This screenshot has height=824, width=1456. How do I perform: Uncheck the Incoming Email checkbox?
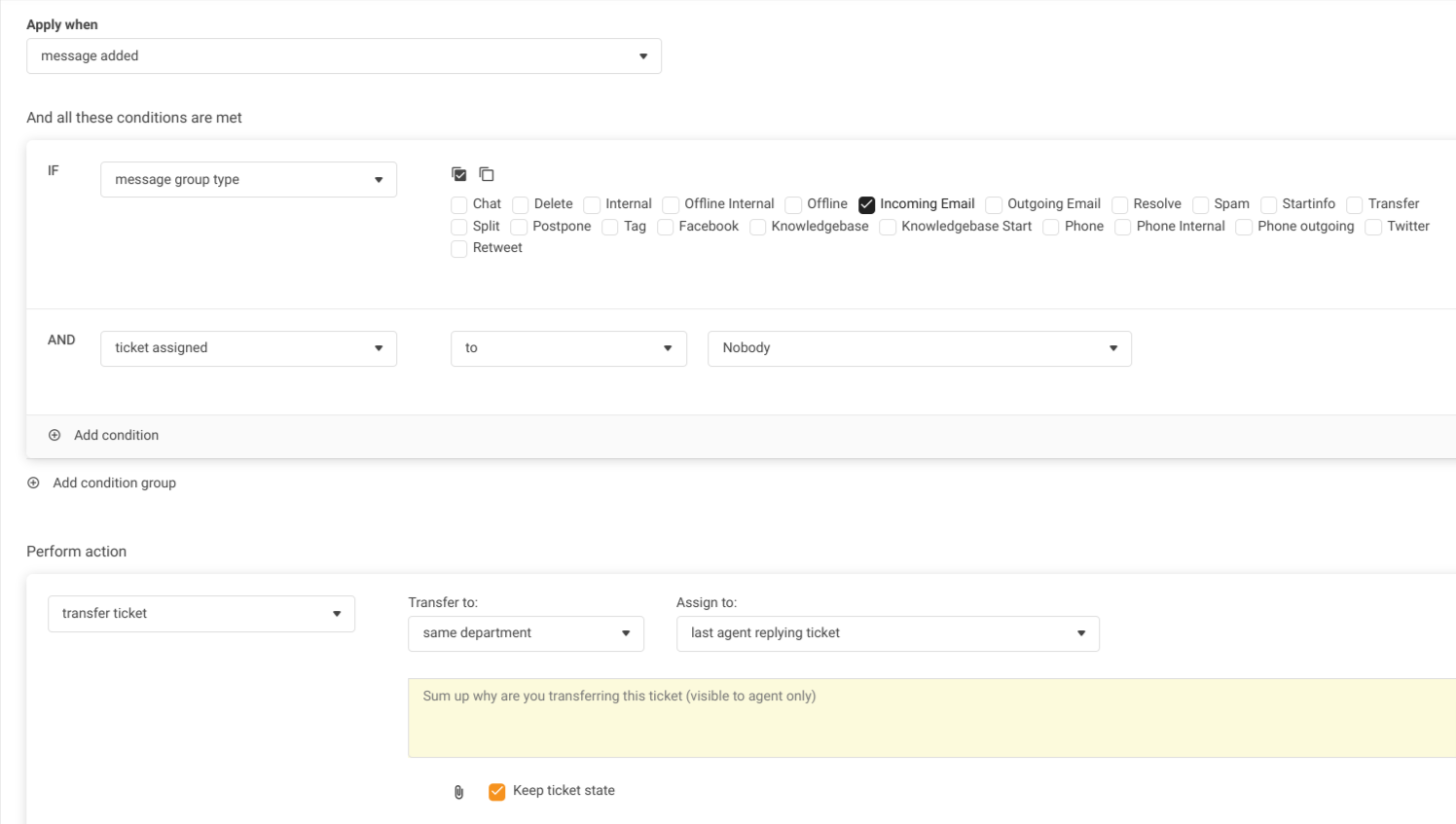click(x=866, y=204)
